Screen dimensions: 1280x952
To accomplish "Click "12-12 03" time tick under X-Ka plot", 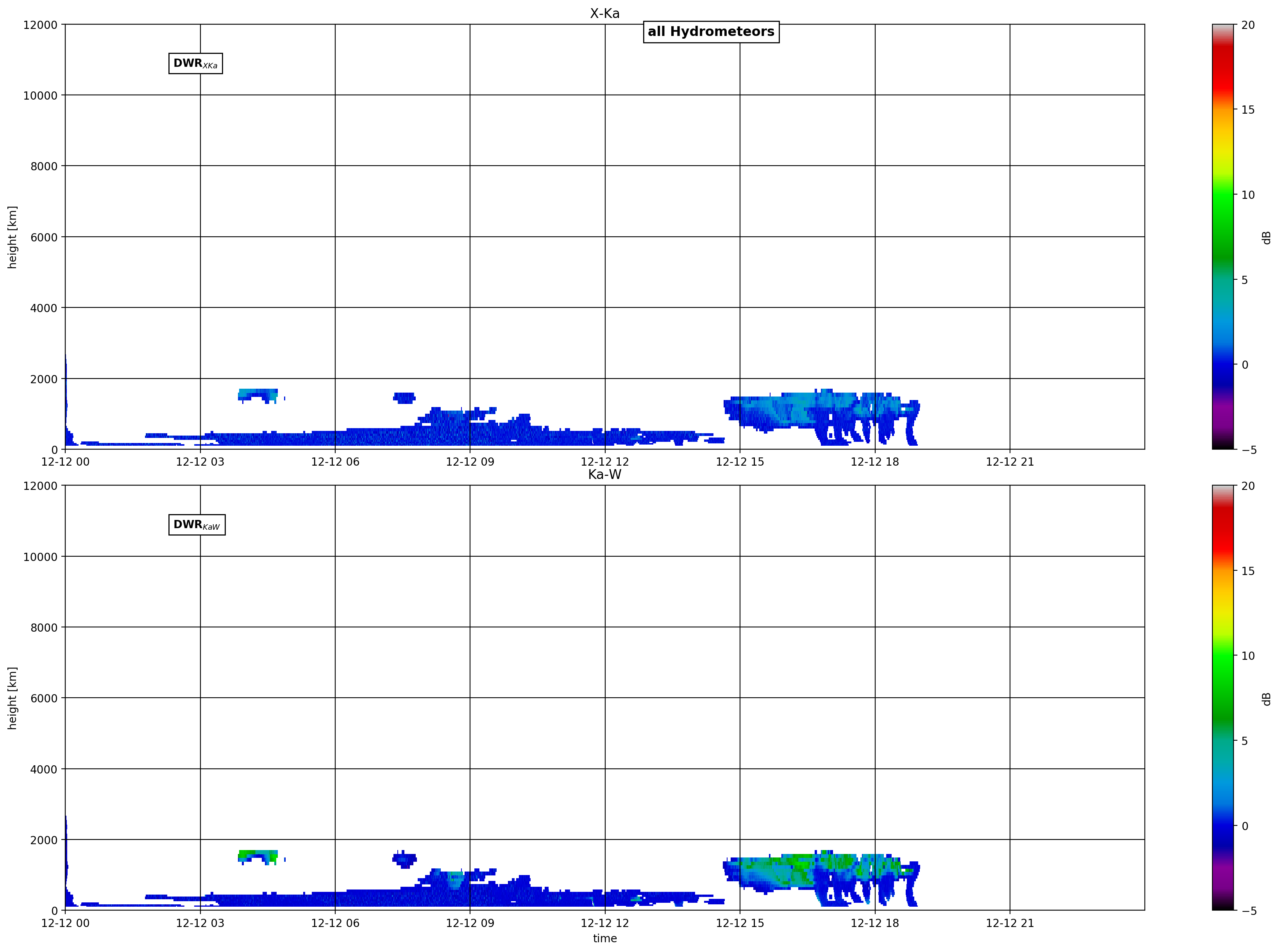I will point(200,462).
